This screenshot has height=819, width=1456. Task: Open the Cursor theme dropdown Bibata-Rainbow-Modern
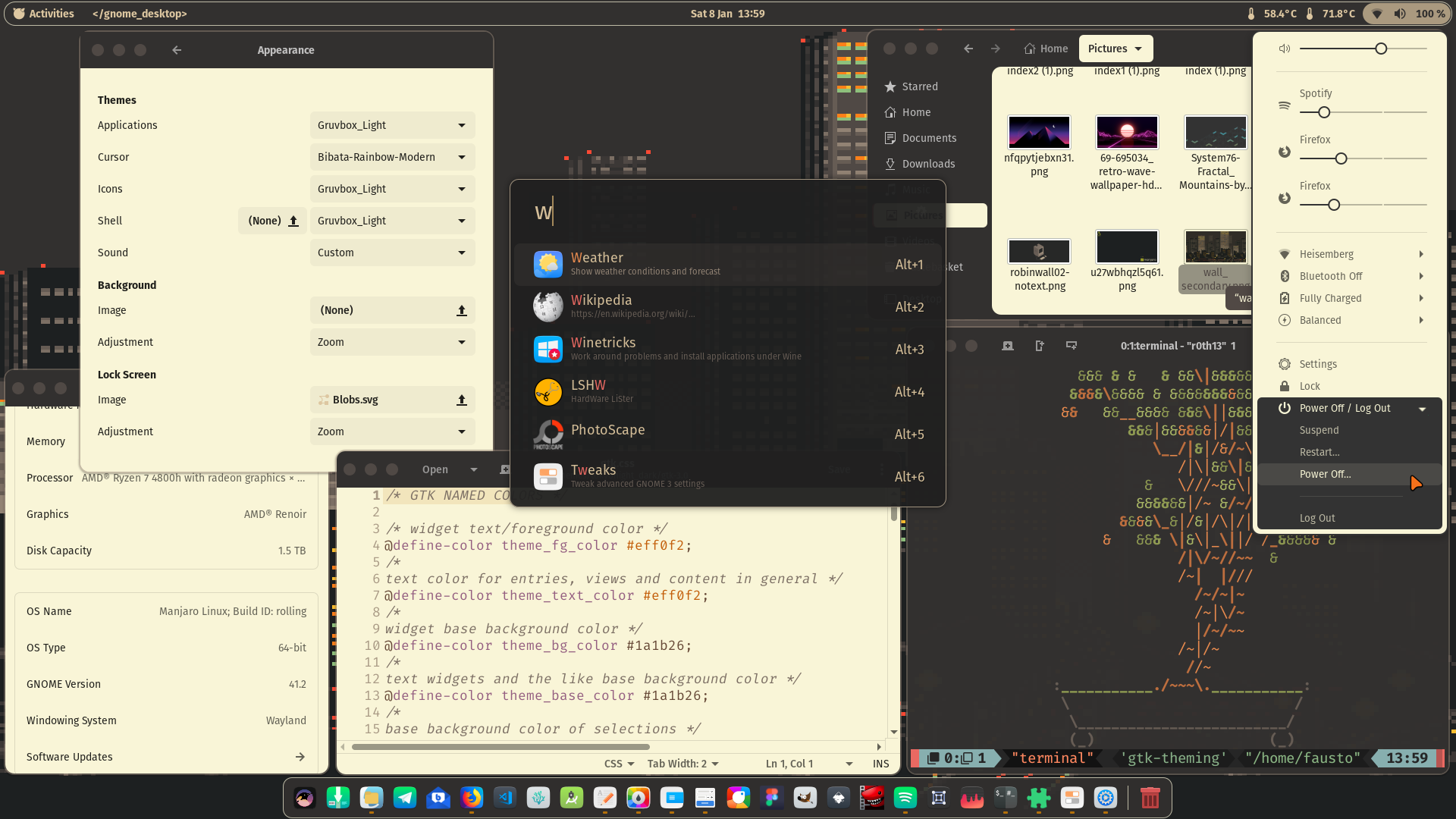[393, 157]
